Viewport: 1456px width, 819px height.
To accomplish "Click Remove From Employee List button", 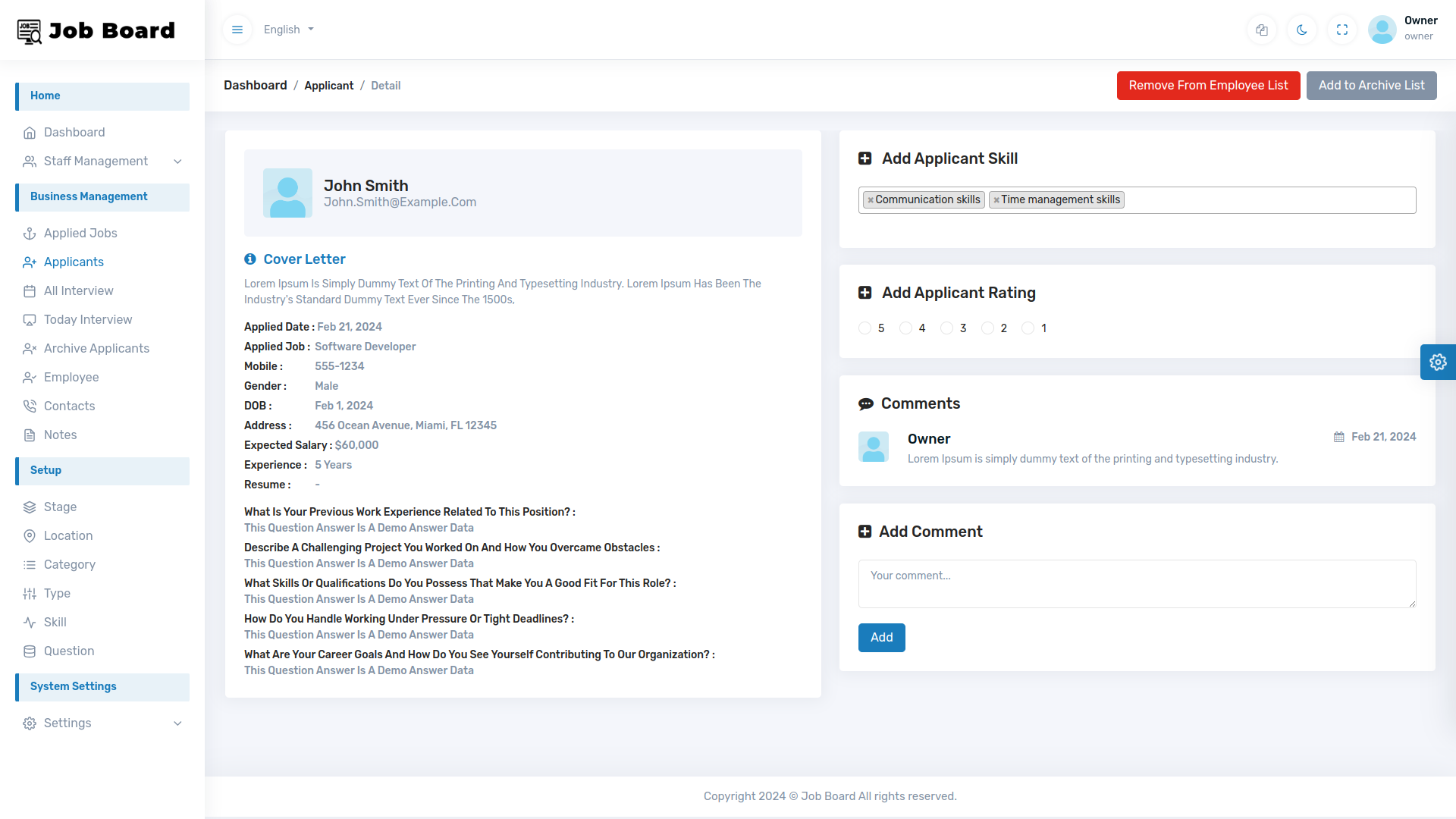I will point(1208,85).
